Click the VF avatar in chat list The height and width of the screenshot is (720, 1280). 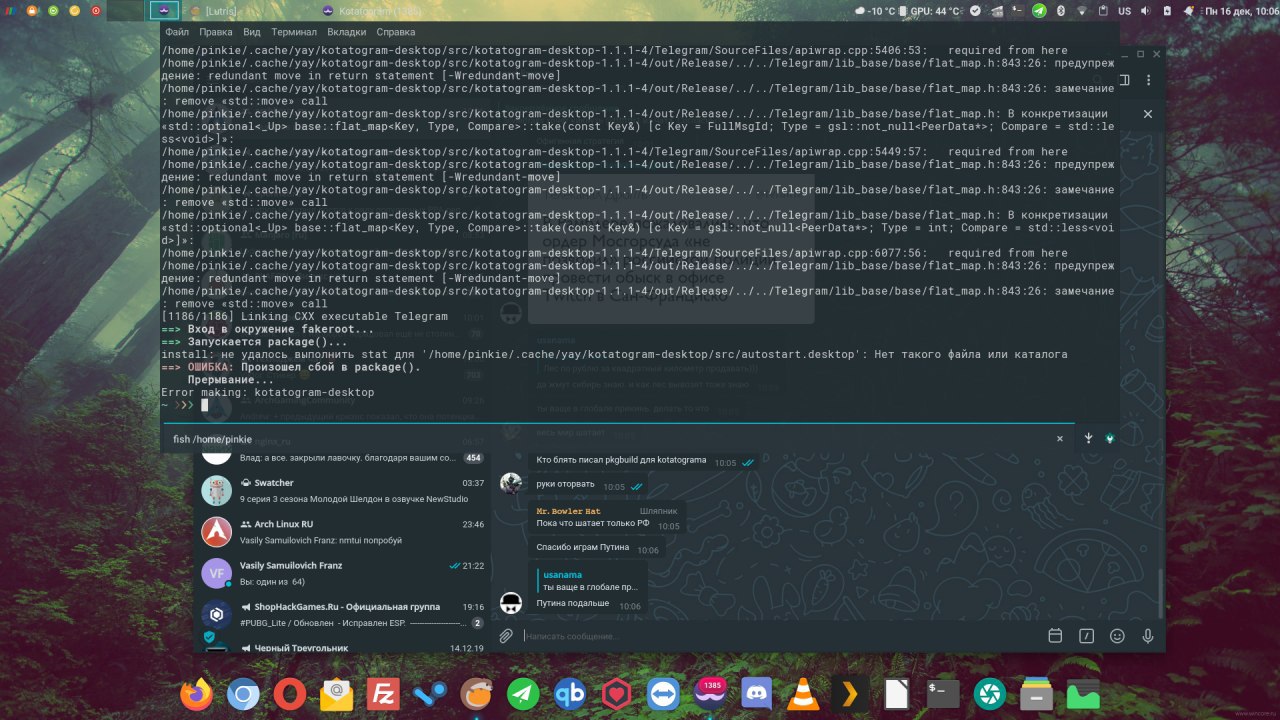click(x=217, y=573)
